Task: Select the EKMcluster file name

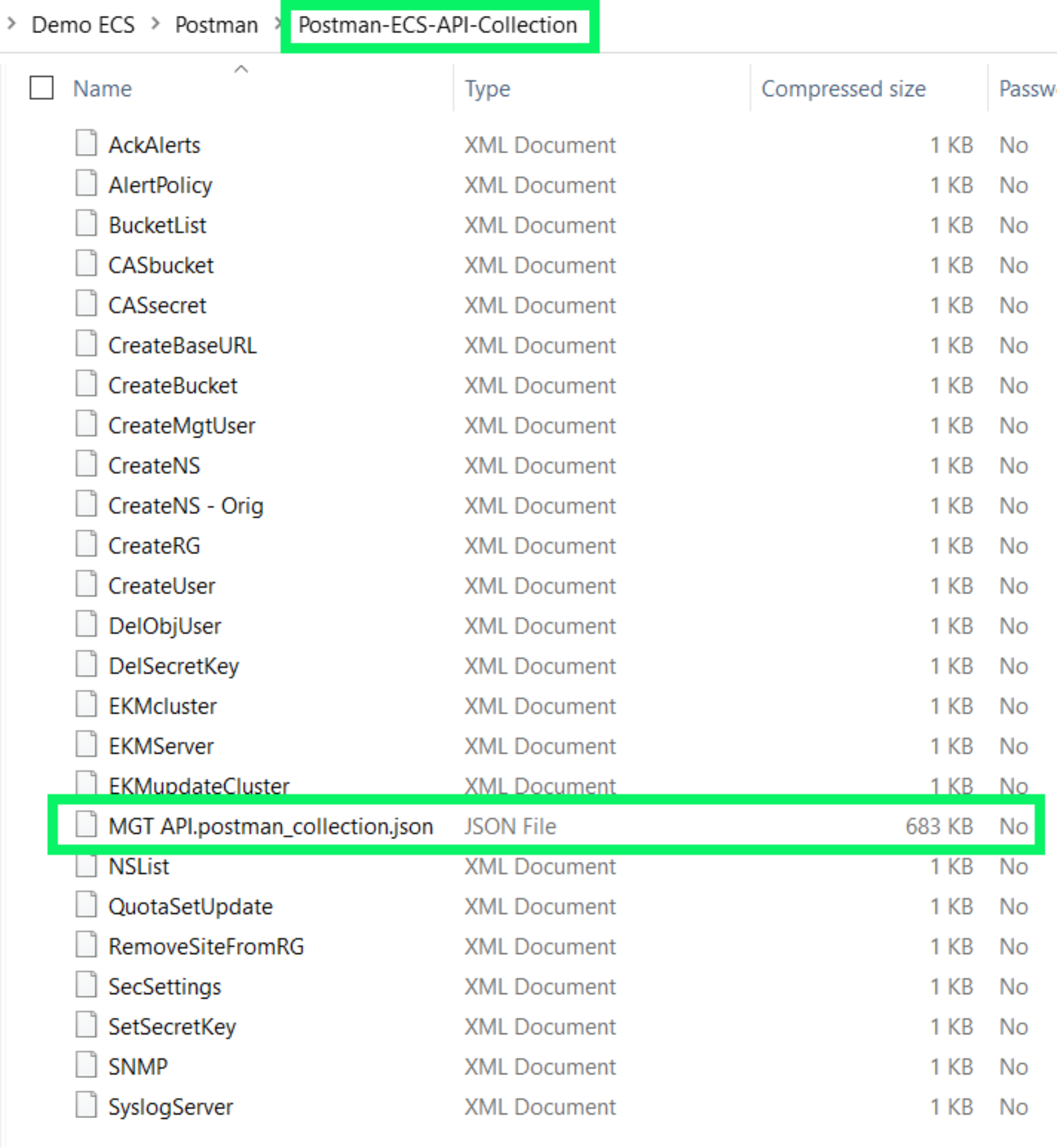Action: pos(162,706)
